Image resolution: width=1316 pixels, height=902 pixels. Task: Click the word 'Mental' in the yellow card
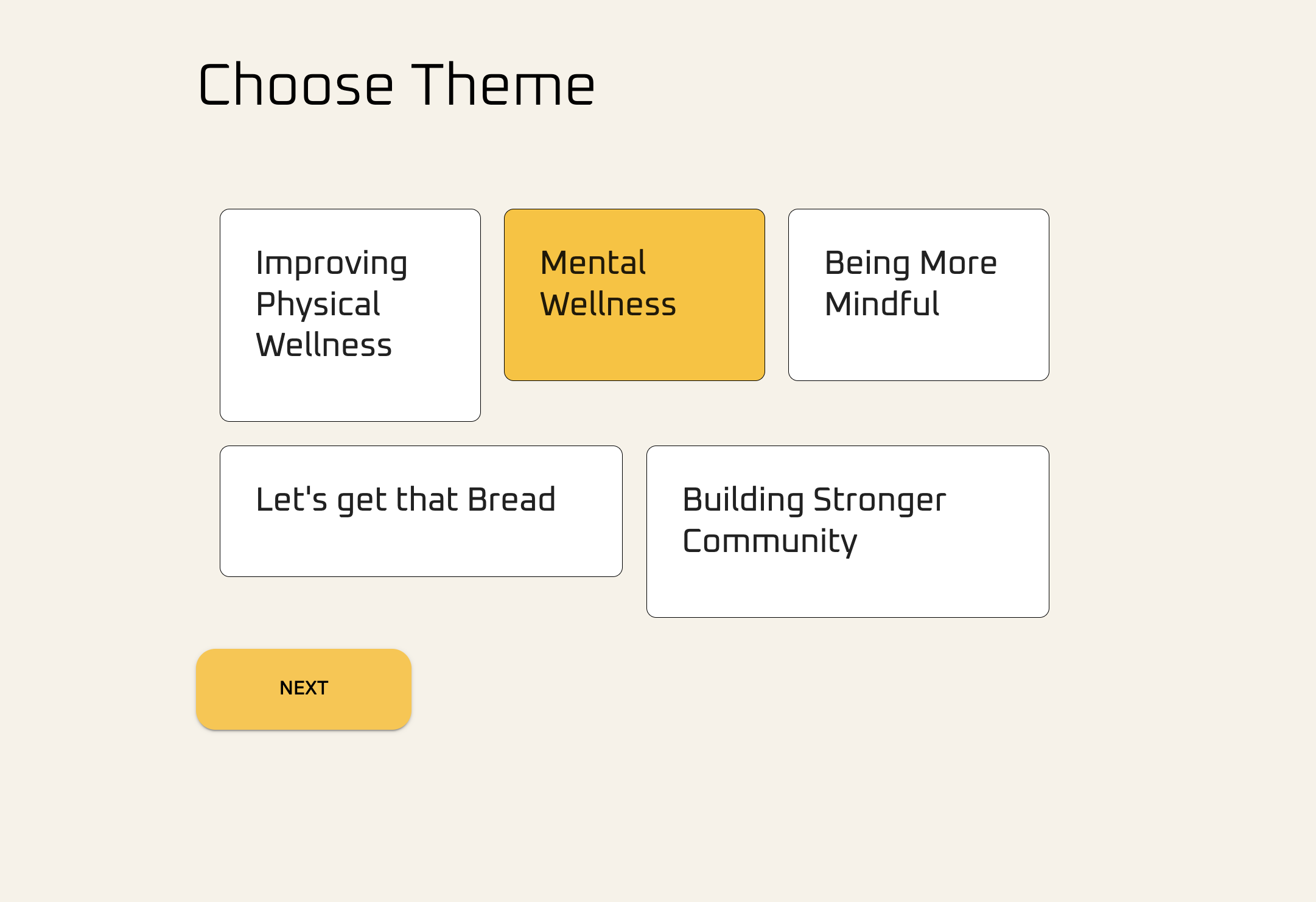(593, 263)
